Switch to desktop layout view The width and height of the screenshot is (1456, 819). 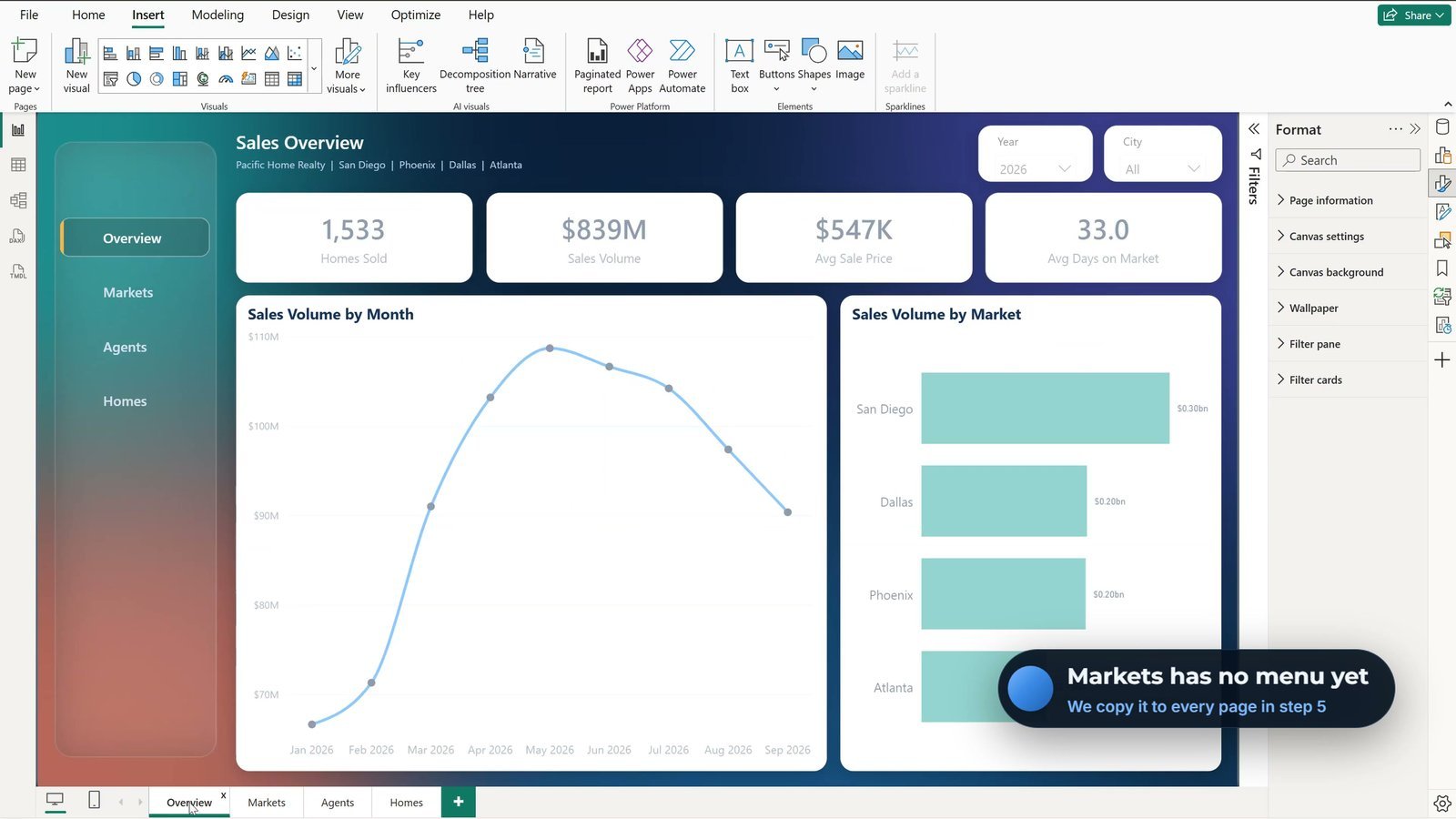point(55,800)
